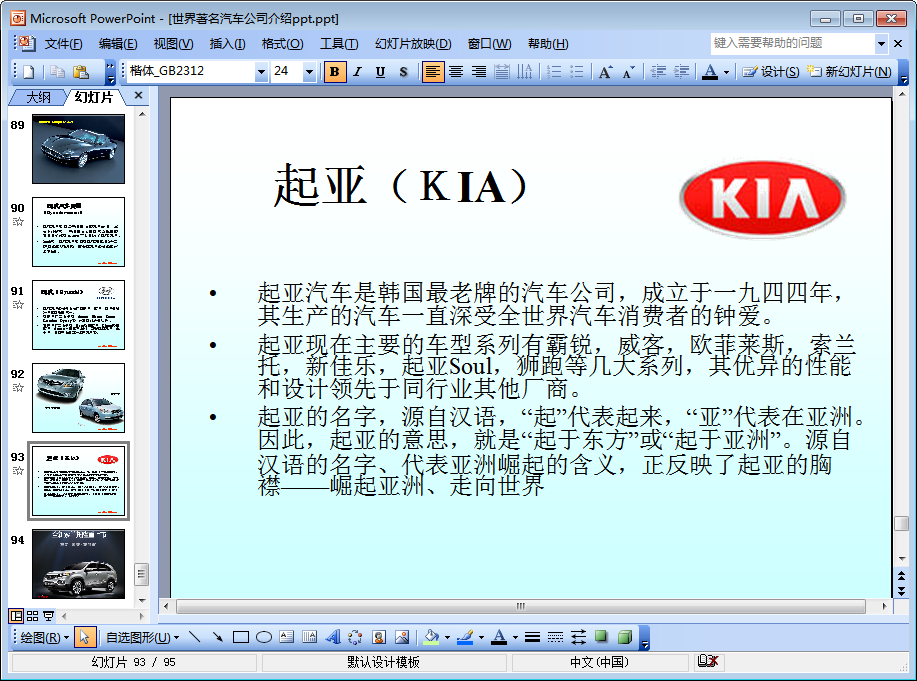Select slide 94 thumbnail
Screen dimensions: 917x681
[78, 564]
